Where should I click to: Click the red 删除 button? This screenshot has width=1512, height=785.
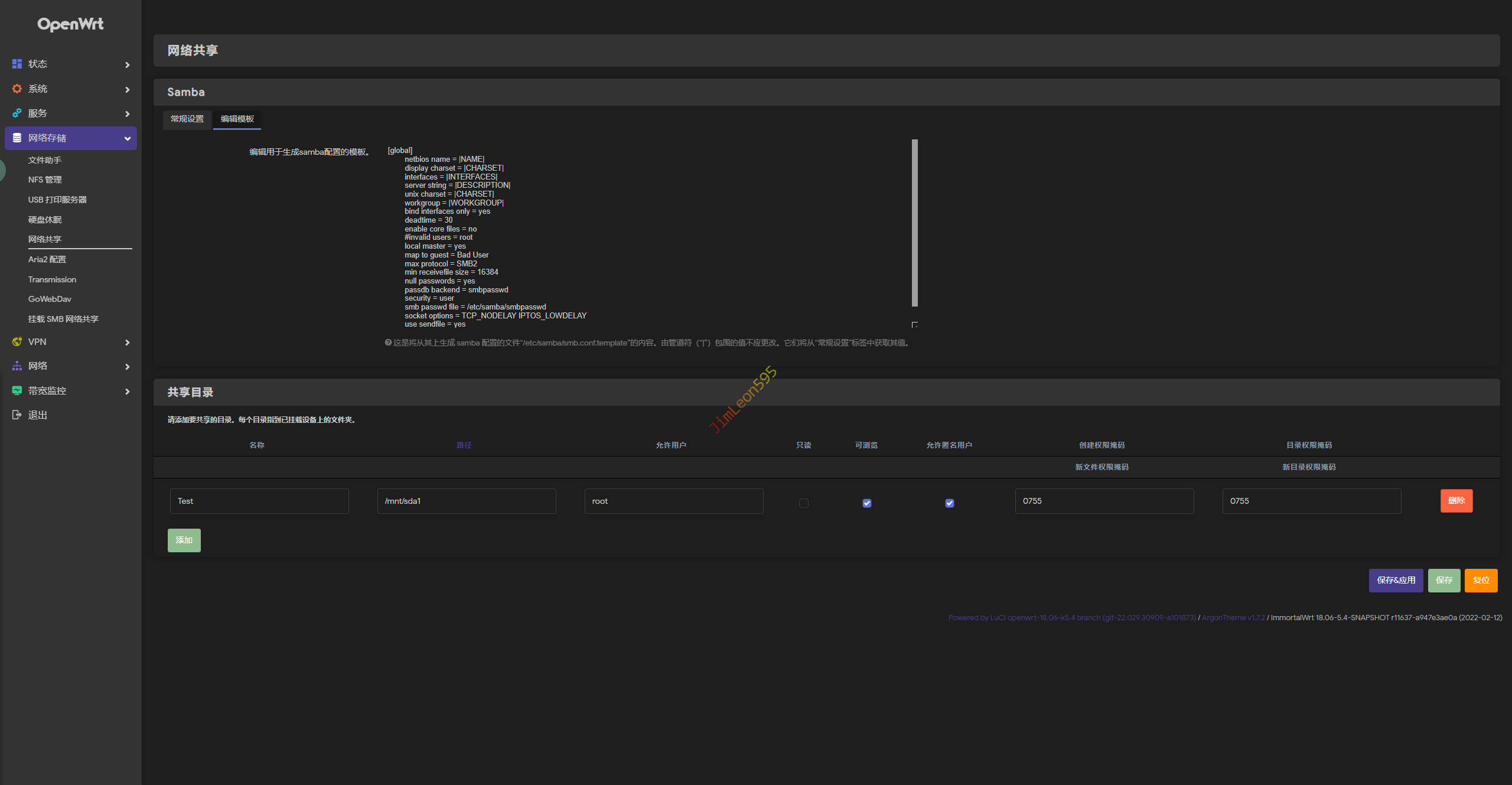1456,500
